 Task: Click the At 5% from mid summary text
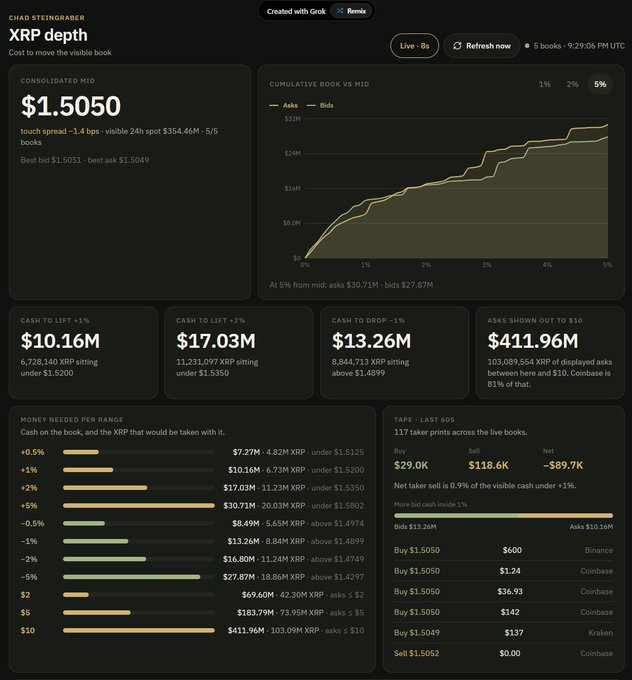click(x=351, y=285)
